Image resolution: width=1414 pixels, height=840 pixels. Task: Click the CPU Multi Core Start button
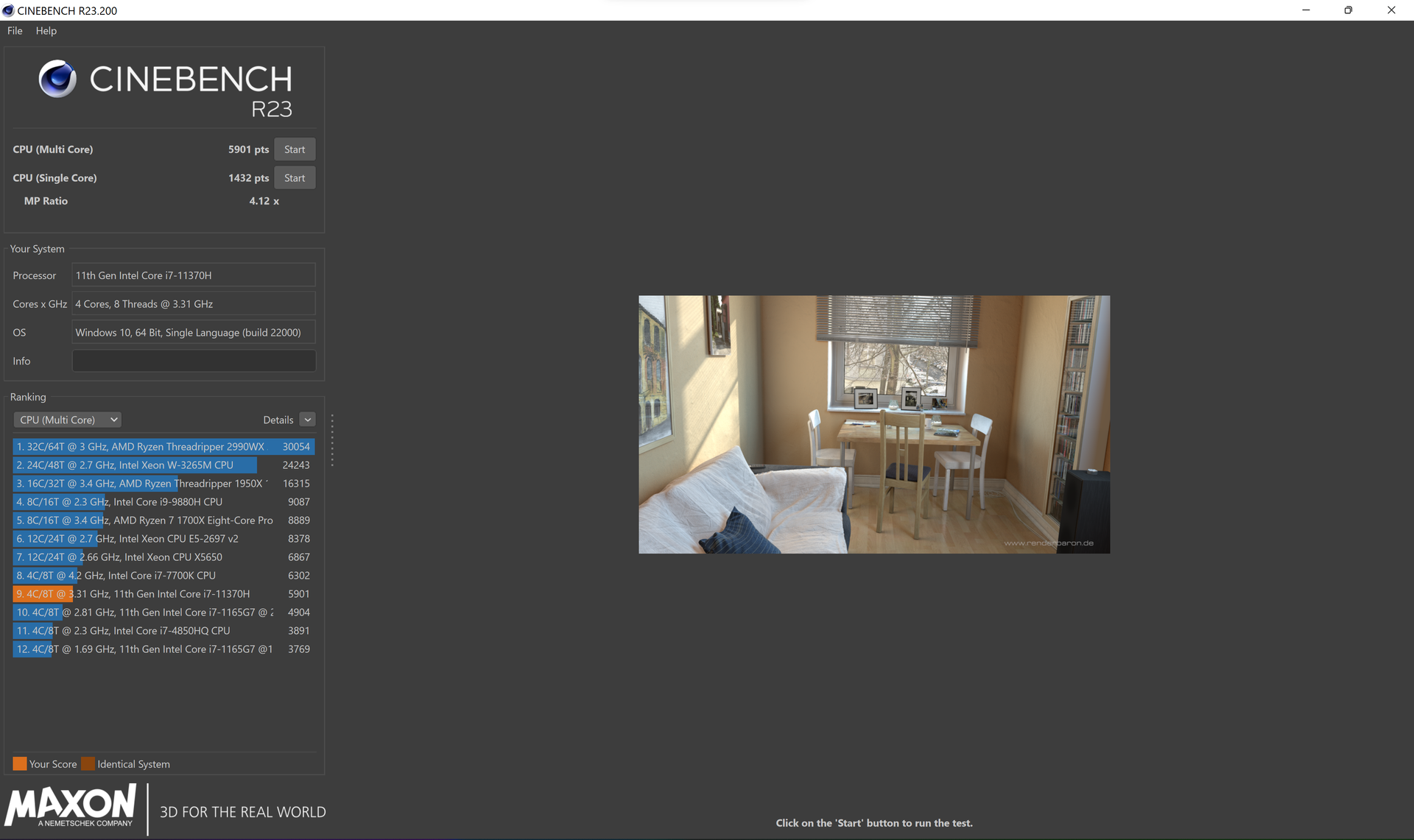point(294,148)
